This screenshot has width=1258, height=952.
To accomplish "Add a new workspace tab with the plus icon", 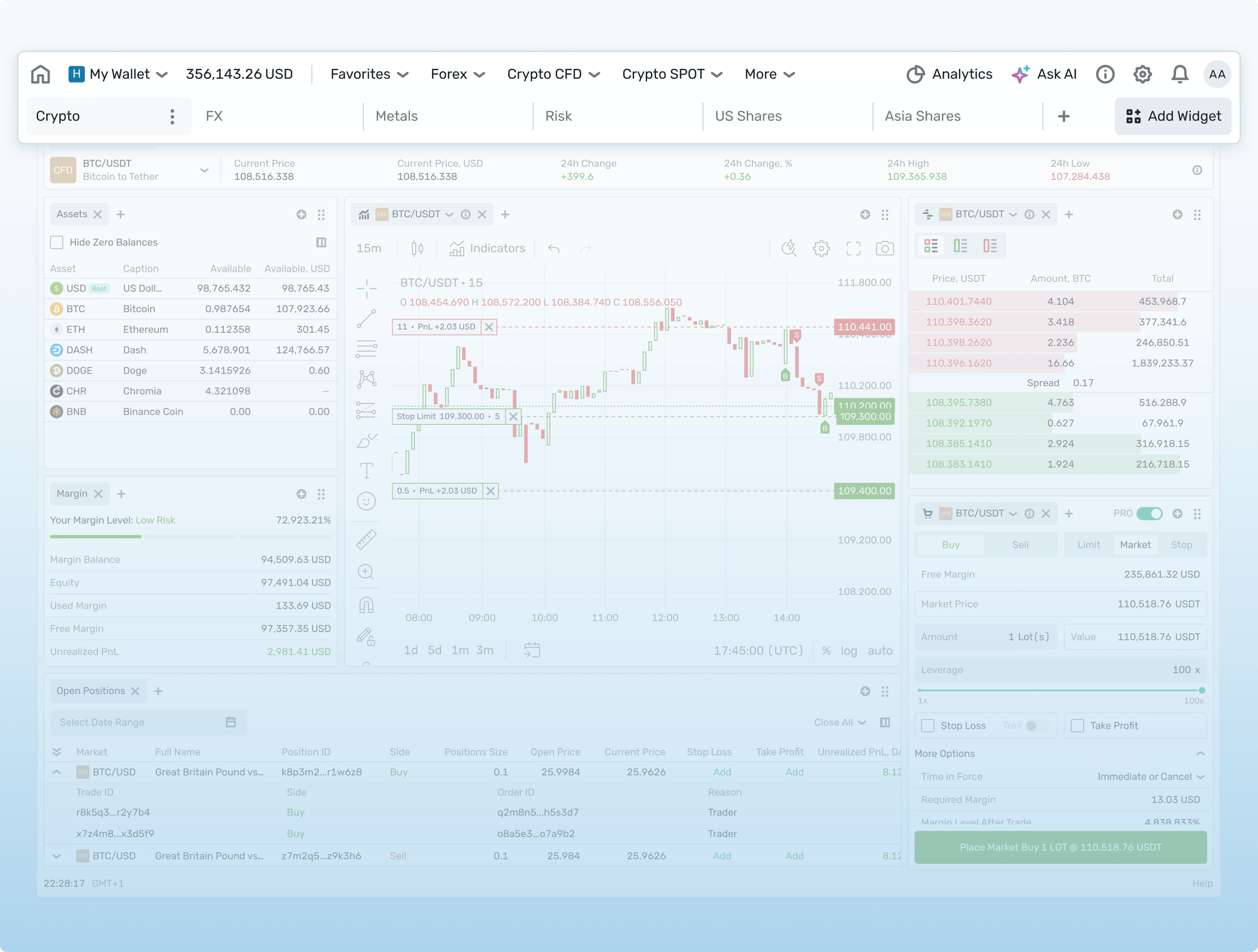I will click(1063, 116).
